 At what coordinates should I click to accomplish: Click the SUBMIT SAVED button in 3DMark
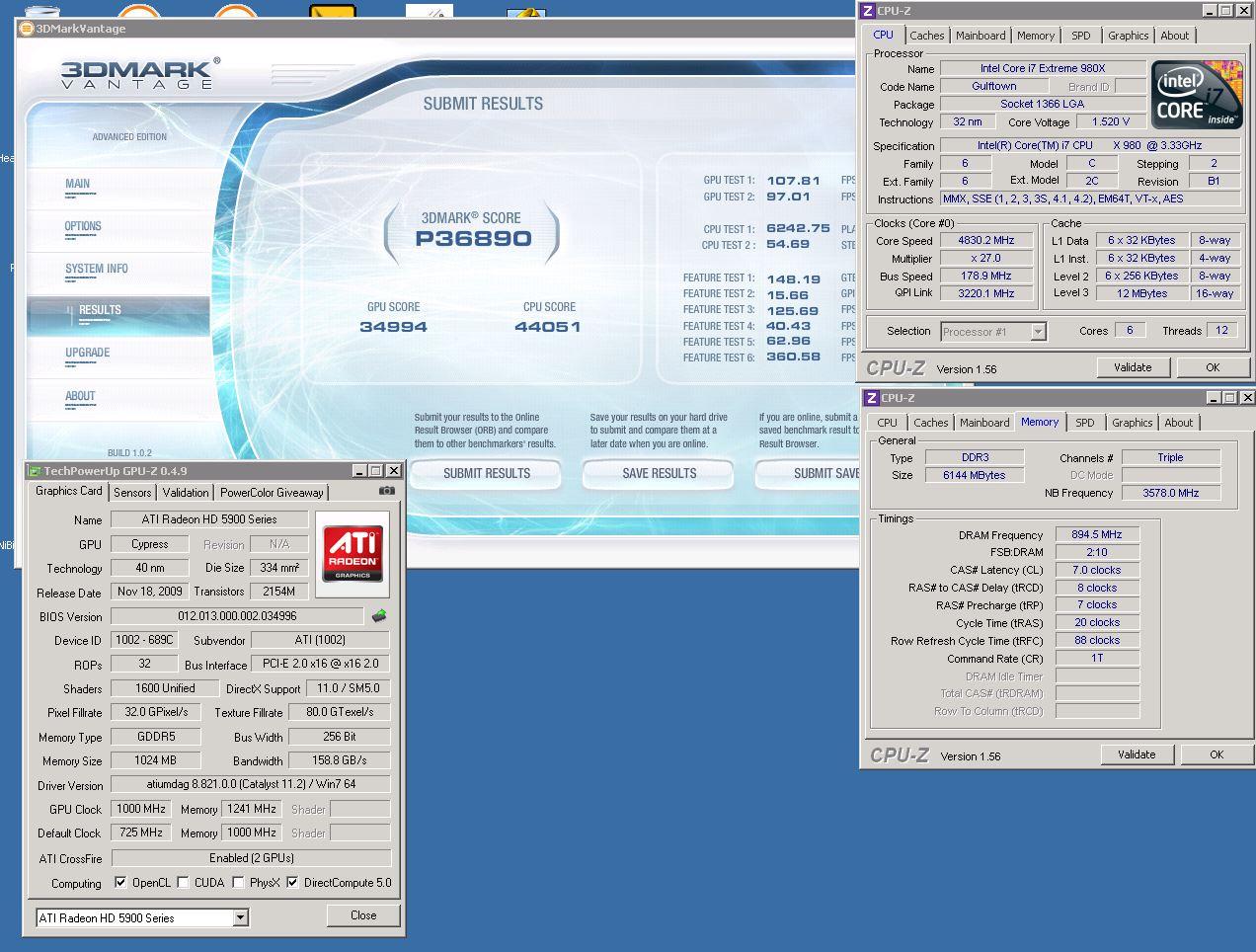tap(807, 474)
